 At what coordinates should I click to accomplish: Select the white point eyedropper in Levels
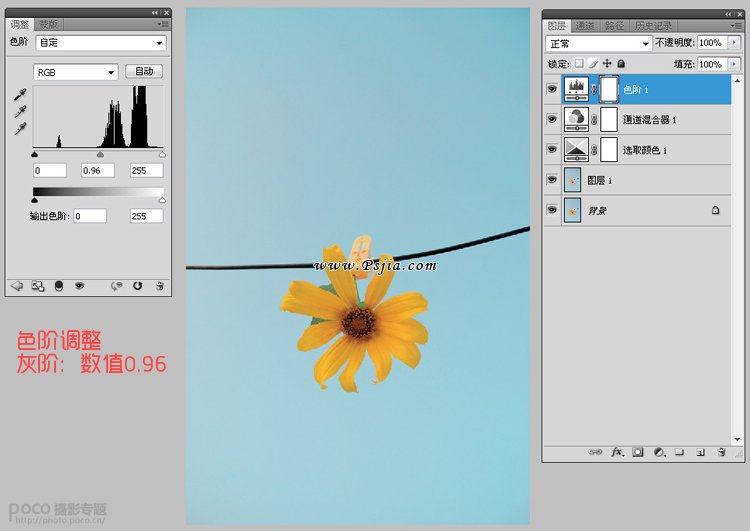click(19, 130)
